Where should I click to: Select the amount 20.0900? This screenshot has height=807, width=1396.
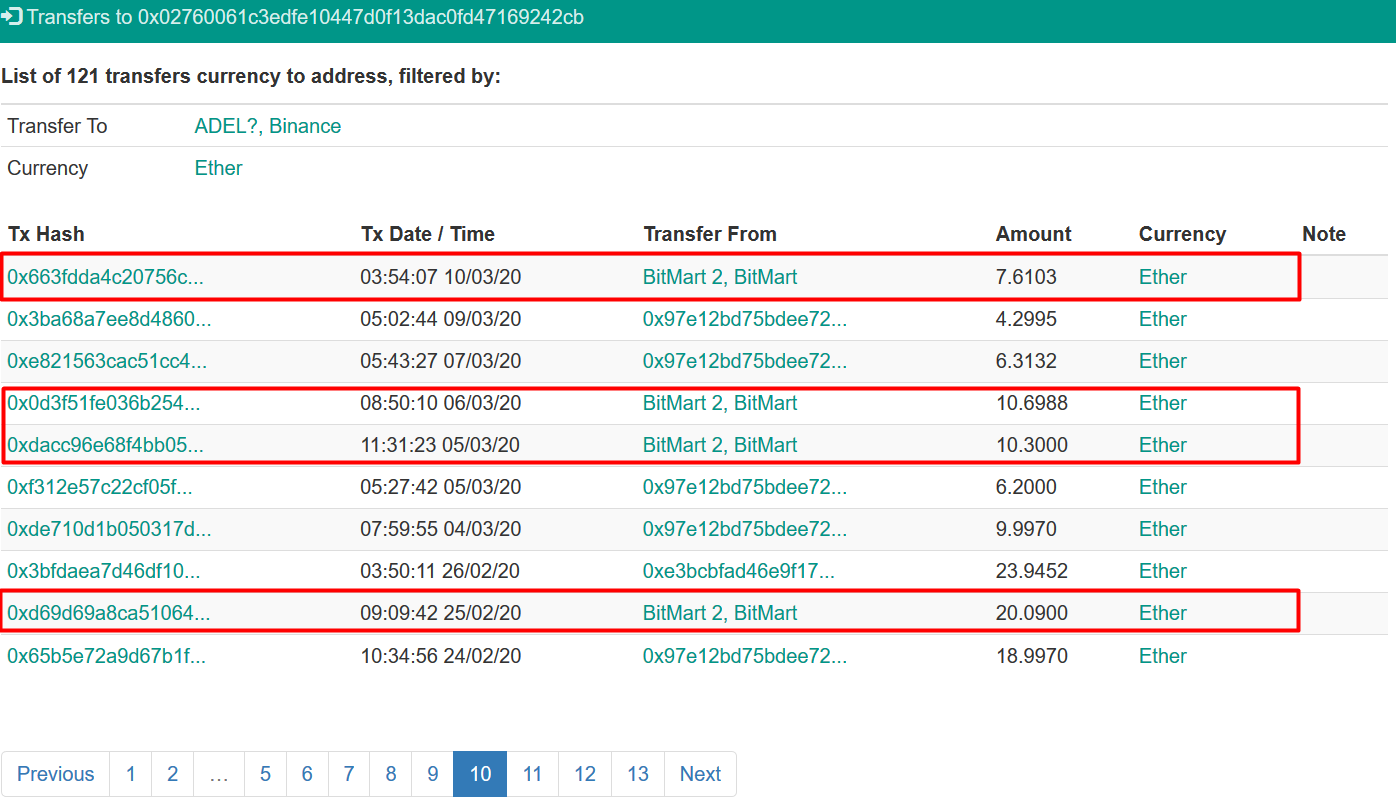tap(1032, 613)
